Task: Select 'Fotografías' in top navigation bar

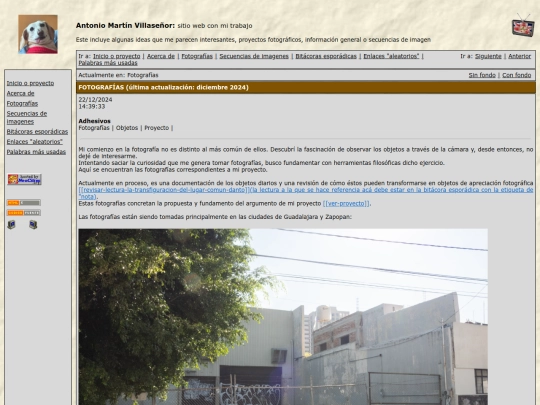Action: 197,56
